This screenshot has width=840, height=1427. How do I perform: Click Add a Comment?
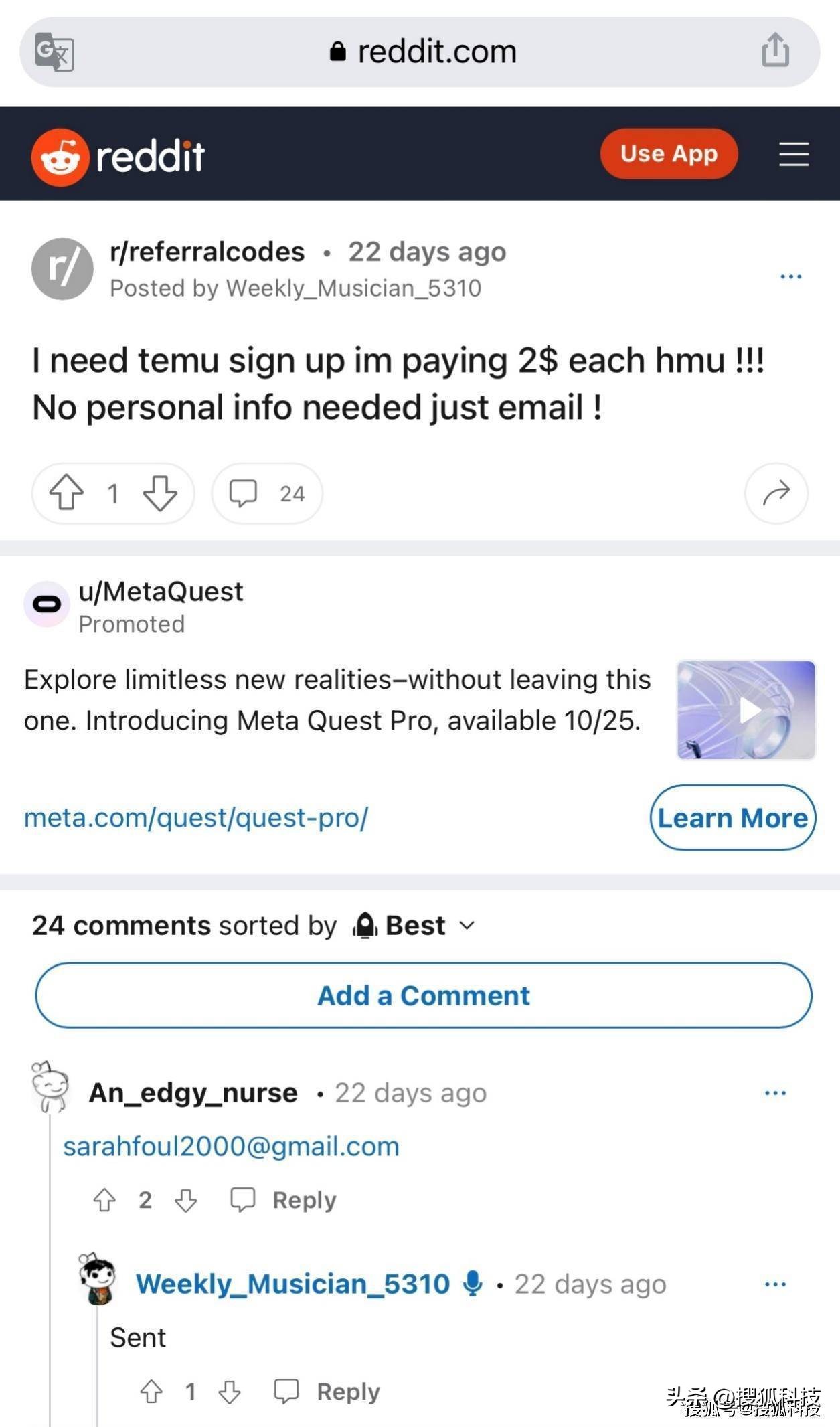click(424, 995)
